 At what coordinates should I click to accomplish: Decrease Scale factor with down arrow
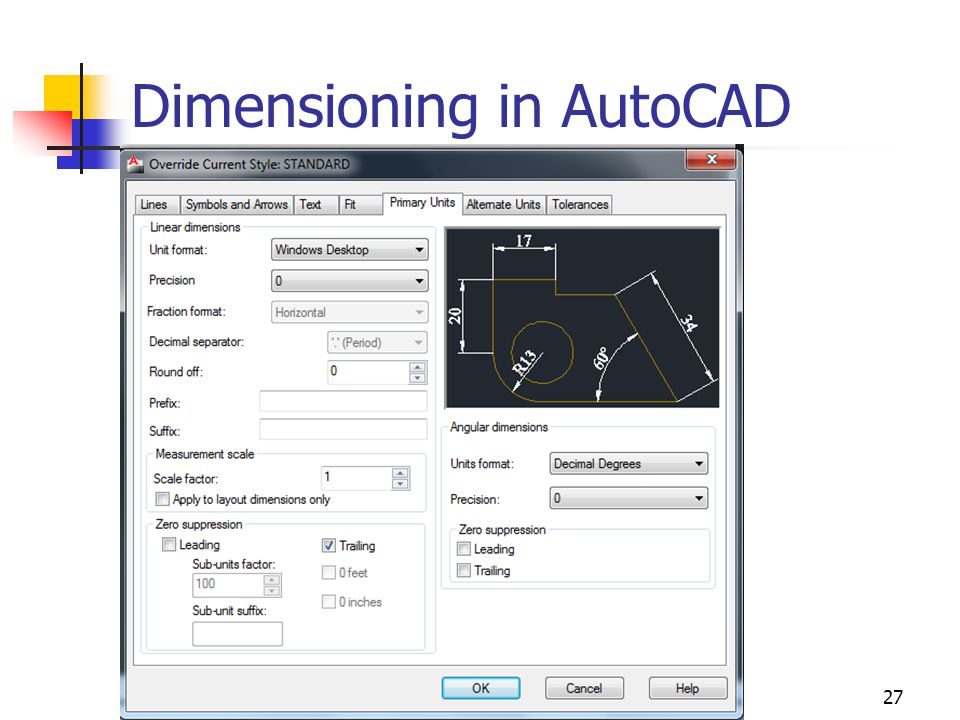pyautogui.click(x=400, y=484)
